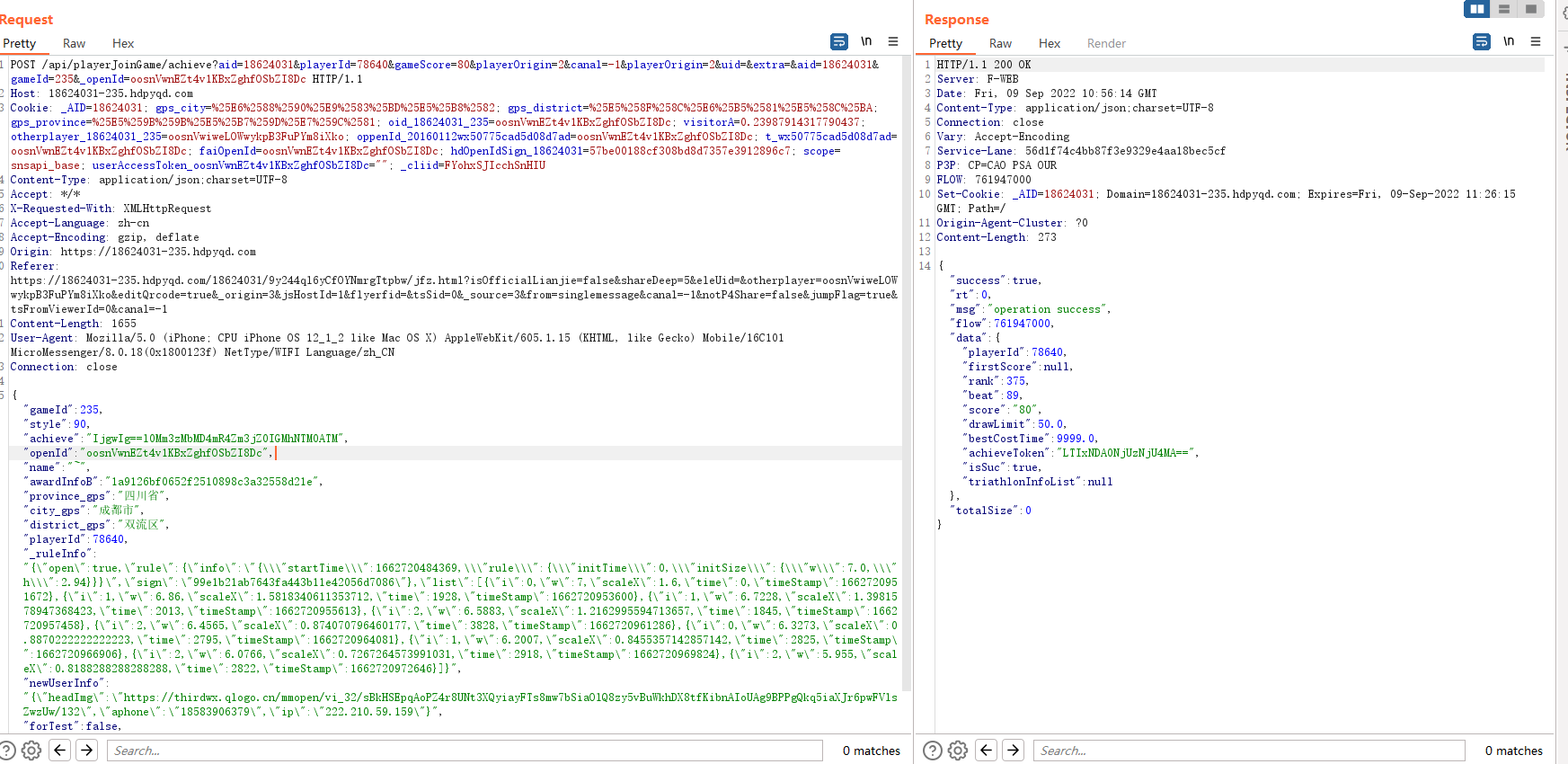Toggle non-printable \n characters in Request panel
Image resolution: width=1568 pixels, height=764 pixels.
[866, 41]
